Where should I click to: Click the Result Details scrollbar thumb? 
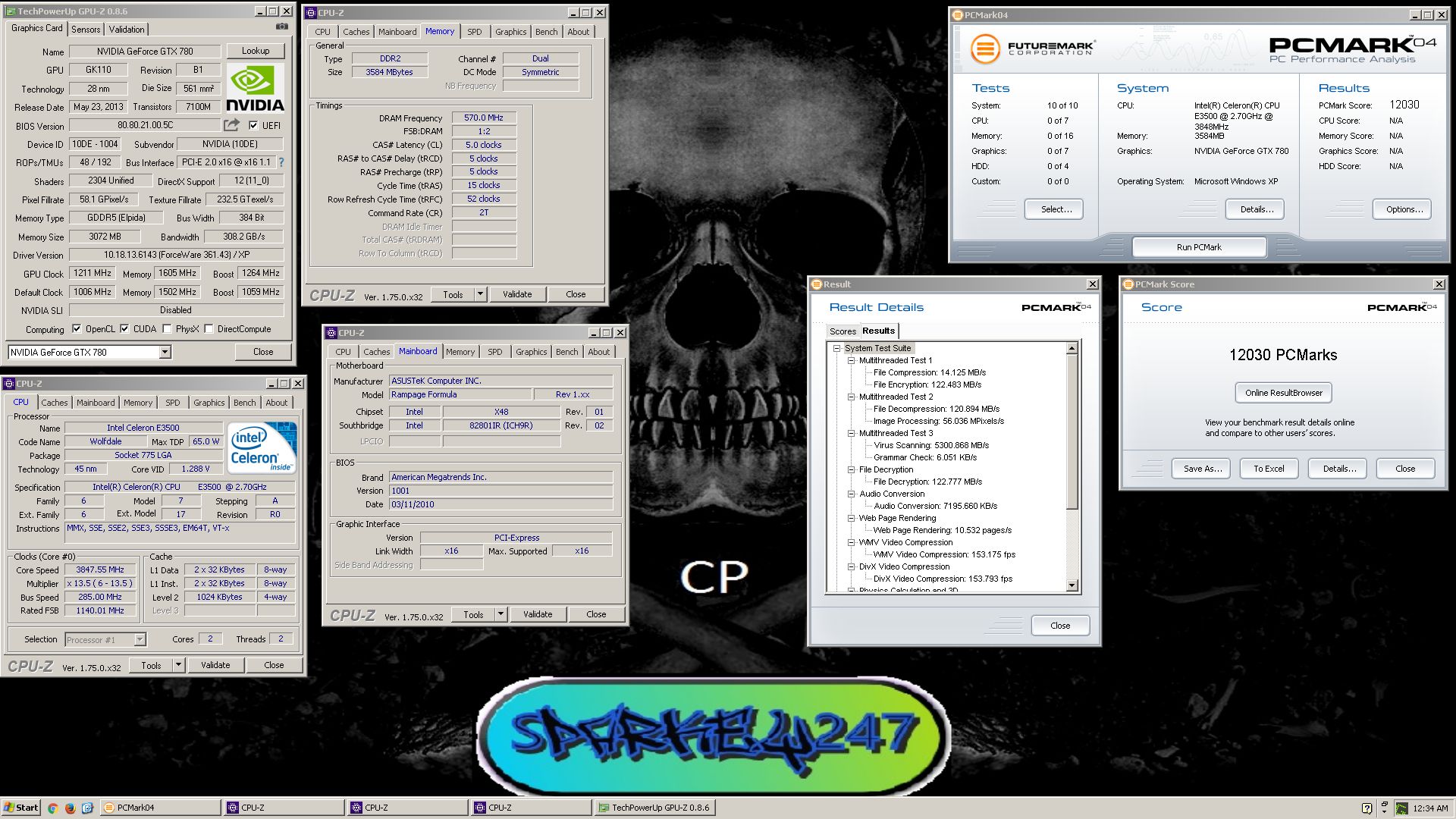pos(1072,431)
